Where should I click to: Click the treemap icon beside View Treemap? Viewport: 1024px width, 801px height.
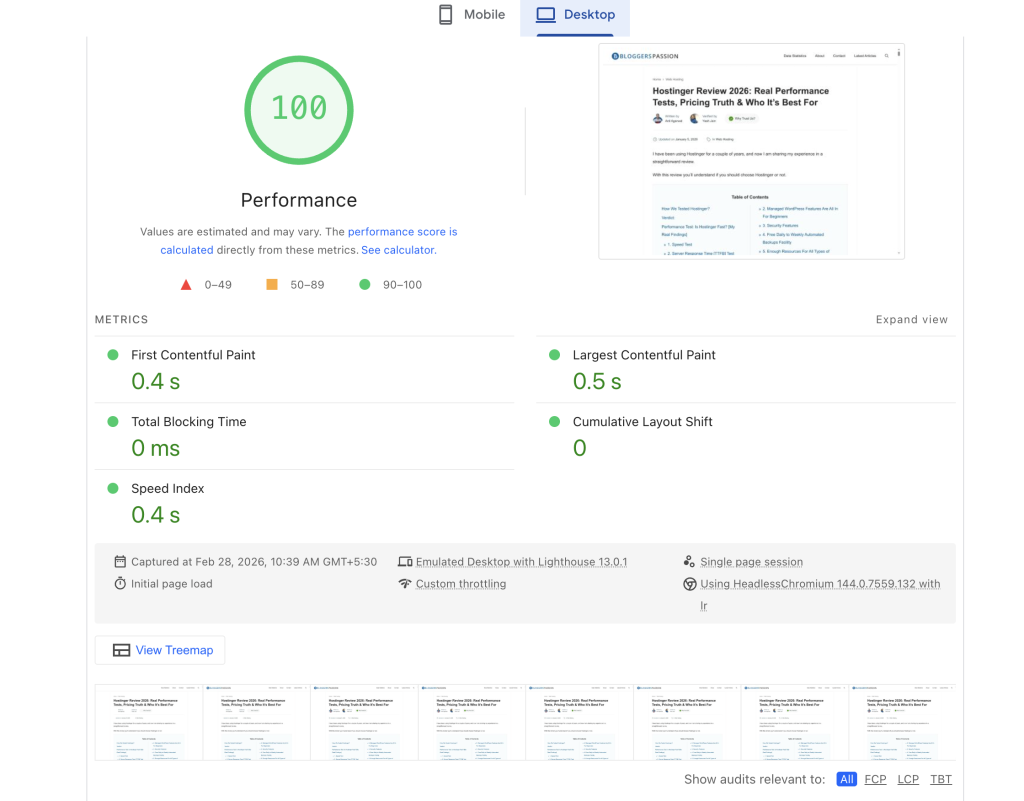click(121, 650)
